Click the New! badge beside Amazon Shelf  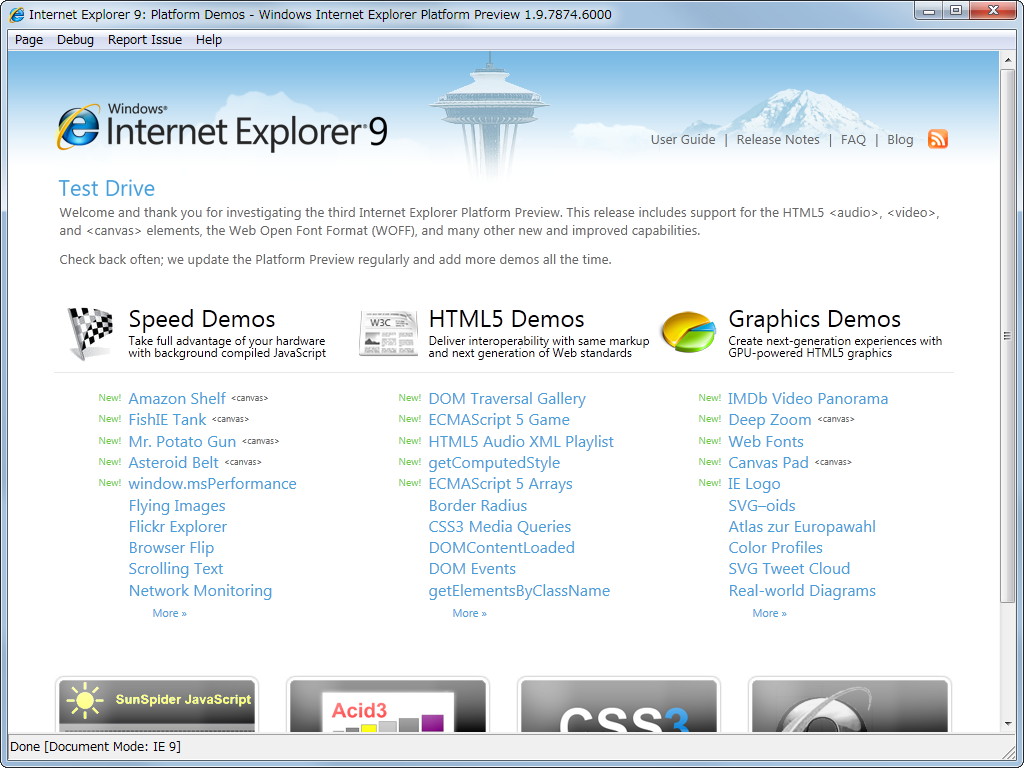[x=110, y=397]
